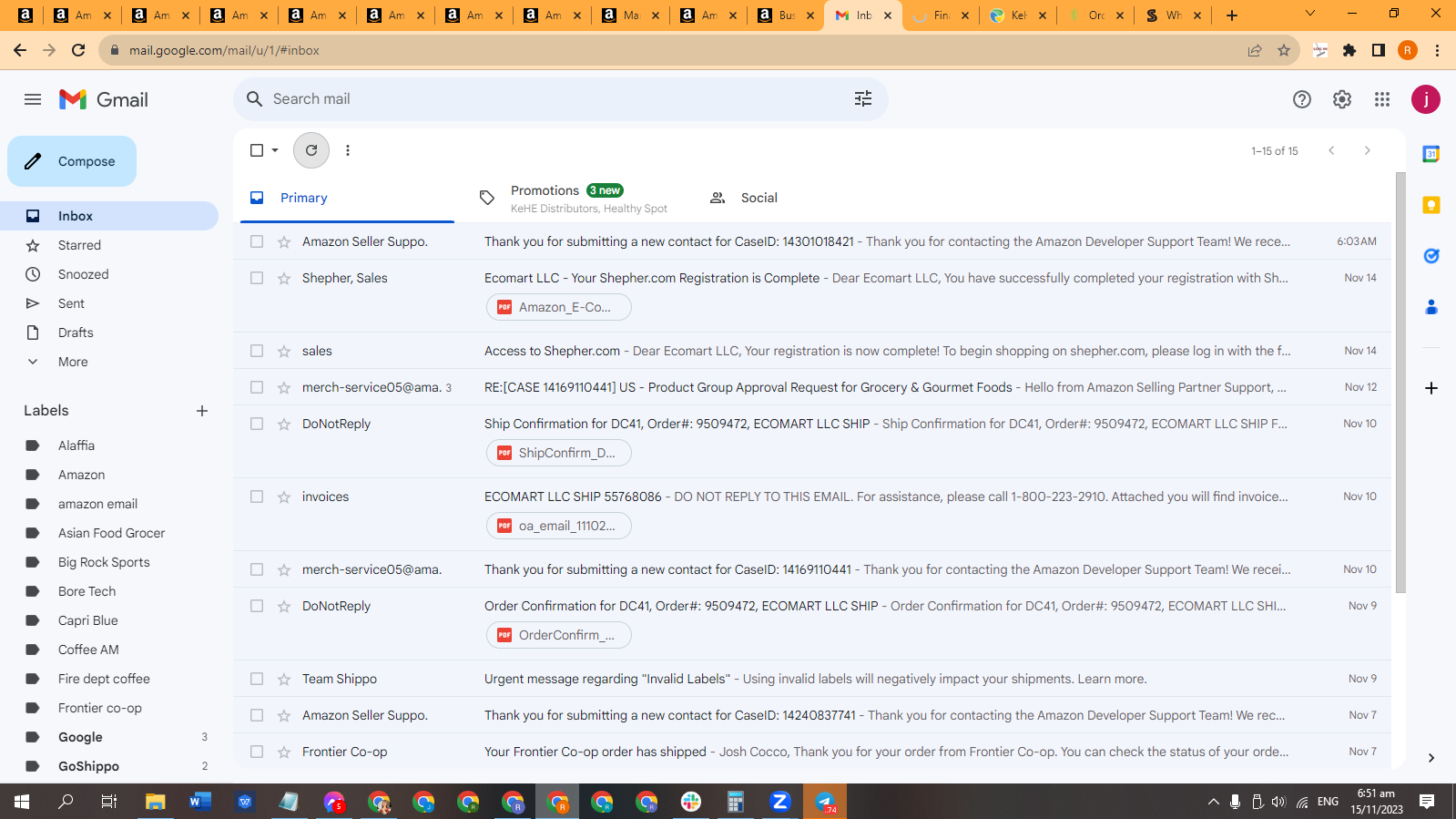Viewport: 1456px width, 819px height.
Task: Bookmark this page star icon
Action: coord(1284,50)
